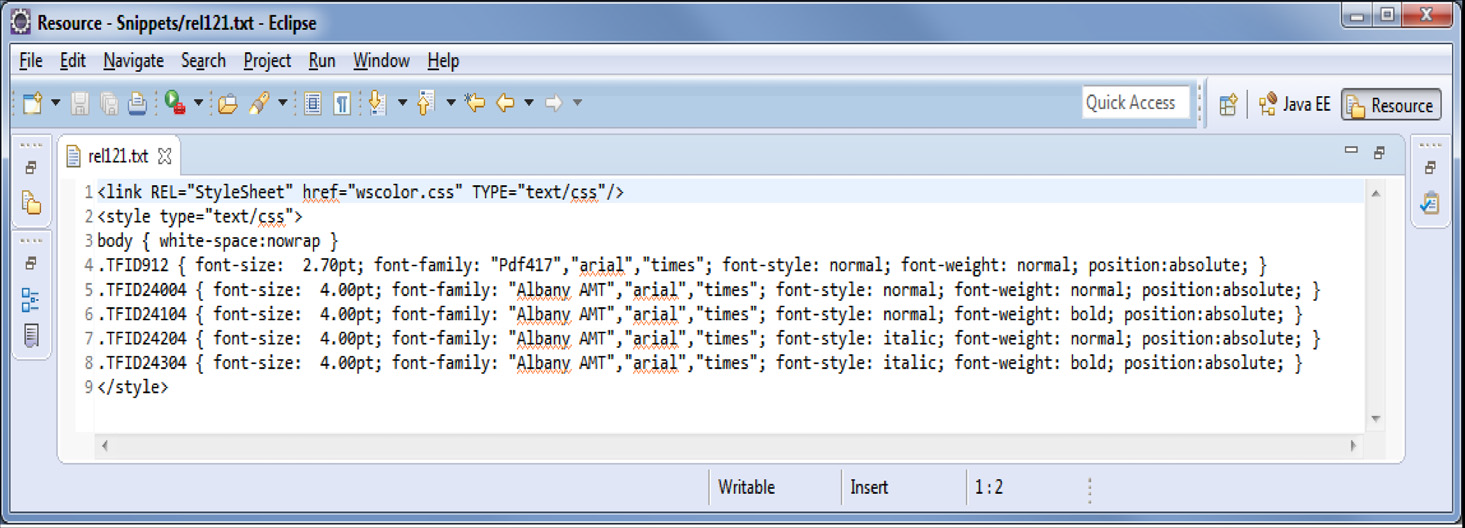1465x528 pixels.
Task: Toggle show whitespace characters
Action: coord(342,103)
